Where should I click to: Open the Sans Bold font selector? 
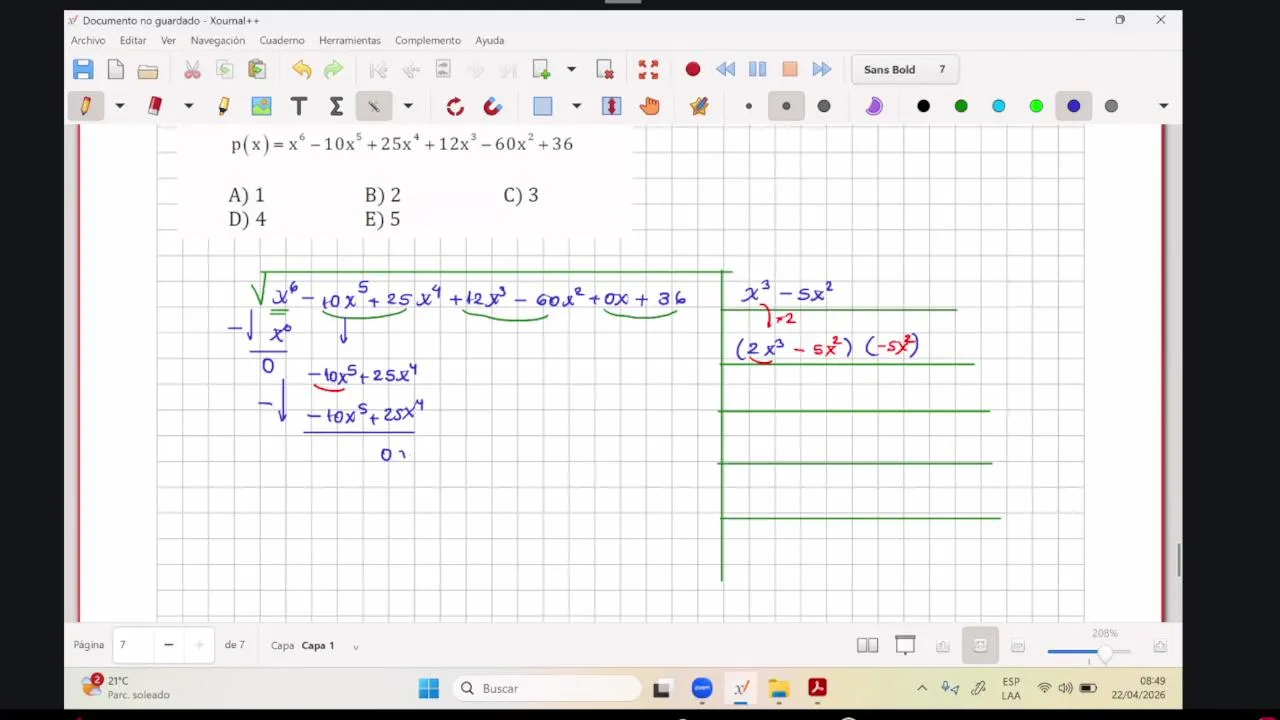(x=907, y=69)
